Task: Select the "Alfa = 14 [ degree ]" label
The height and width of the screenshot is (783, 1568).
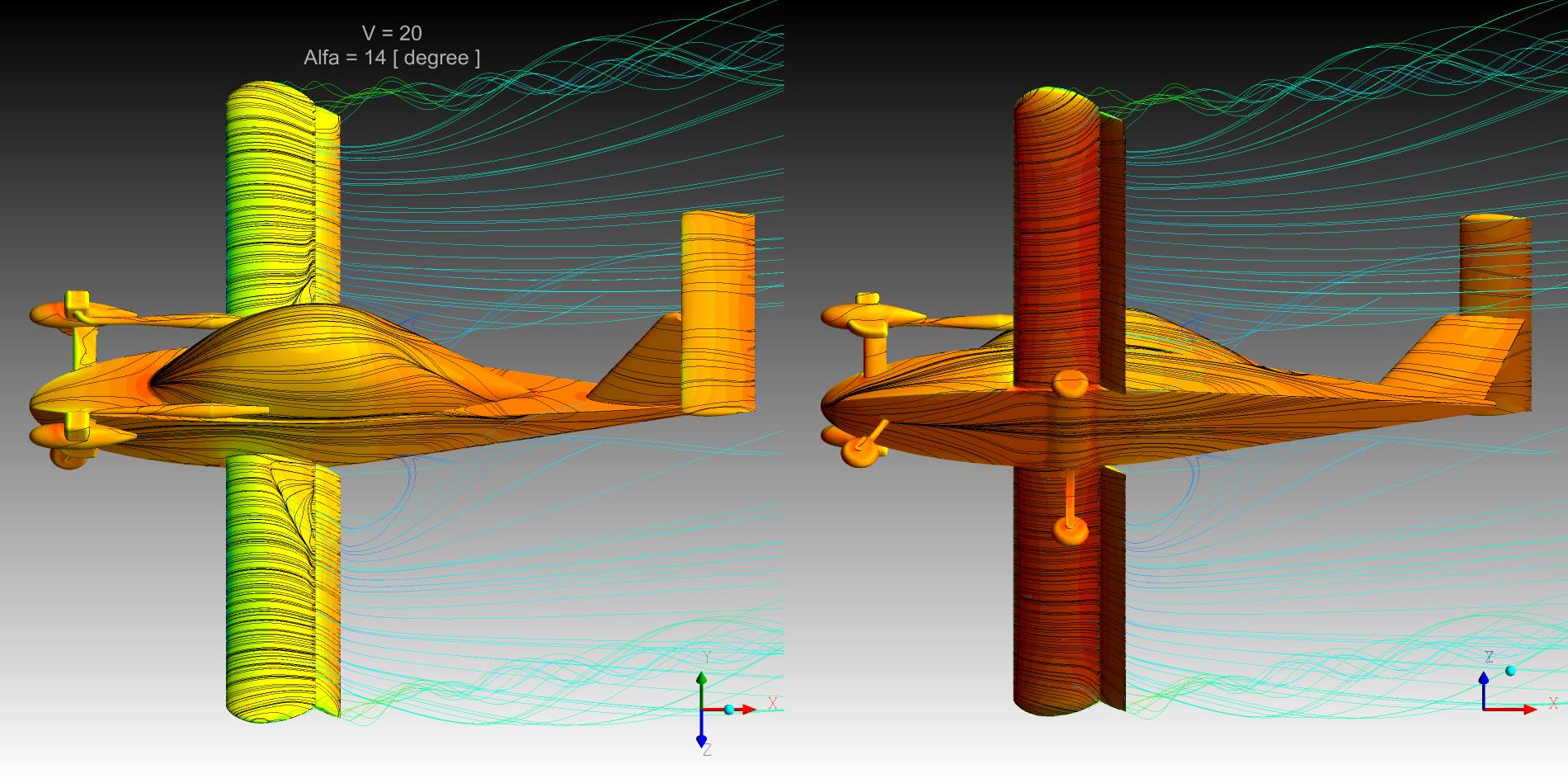Action: tap(392, 58)
